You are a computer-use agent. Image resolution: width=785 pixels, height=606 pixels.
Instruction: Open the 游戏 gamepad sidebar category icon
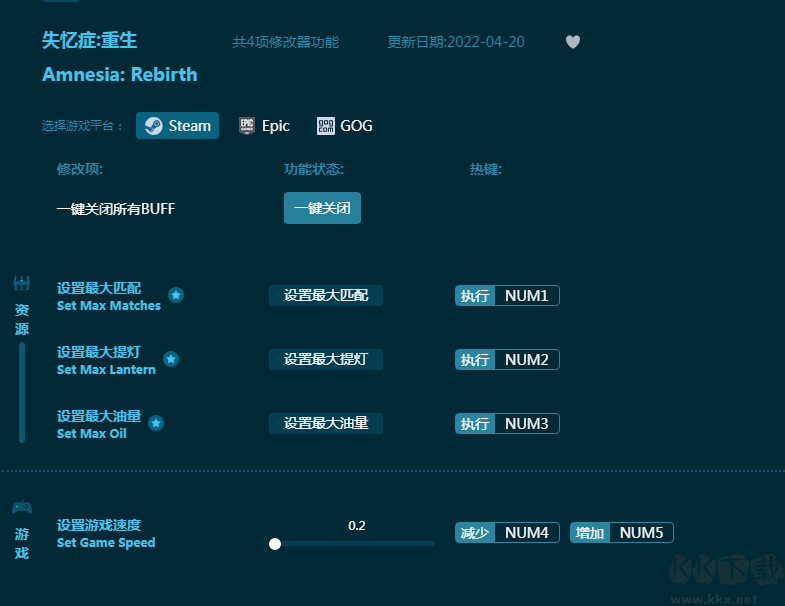pos(21,507)
